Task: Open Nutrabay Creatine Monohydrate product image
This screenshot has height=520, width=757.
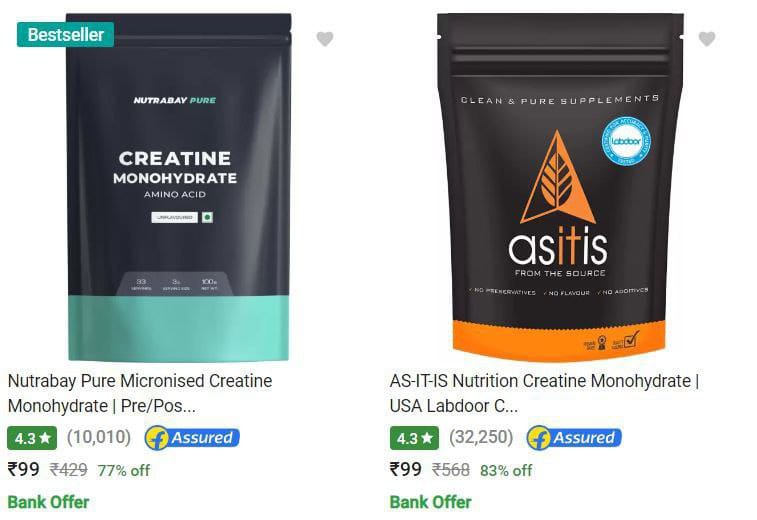Action: click(179, 187)
